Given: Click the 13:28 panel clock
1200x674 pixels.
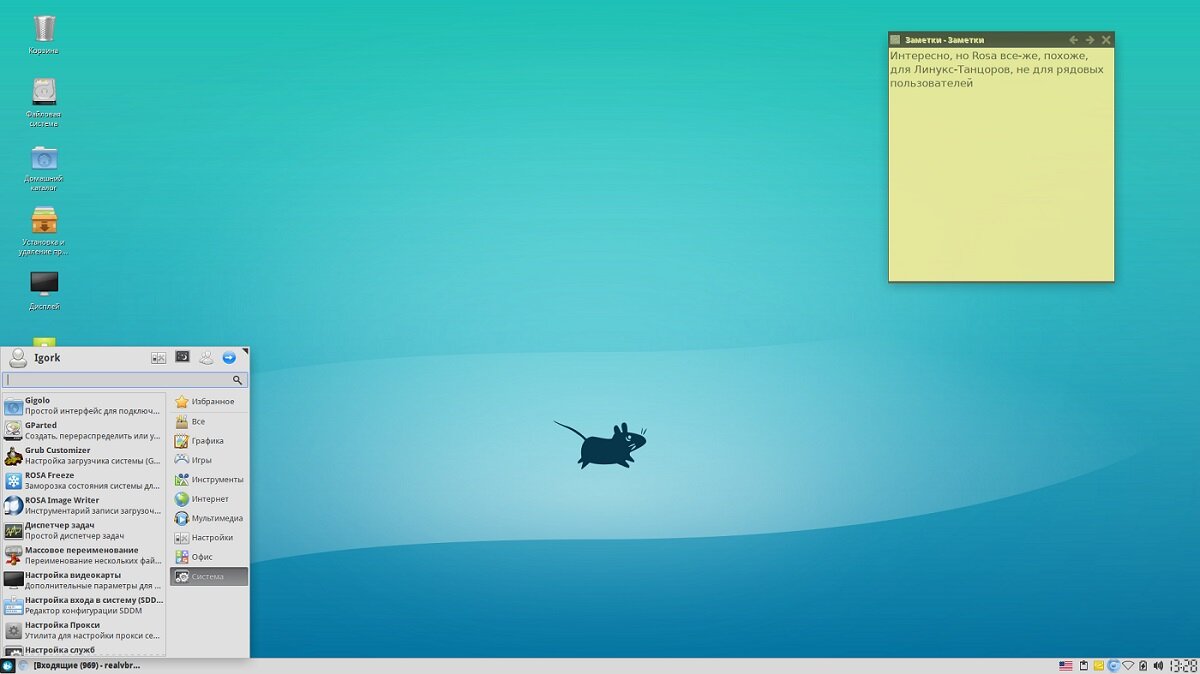Looking at the screenshot, I should coord(1183,665).
